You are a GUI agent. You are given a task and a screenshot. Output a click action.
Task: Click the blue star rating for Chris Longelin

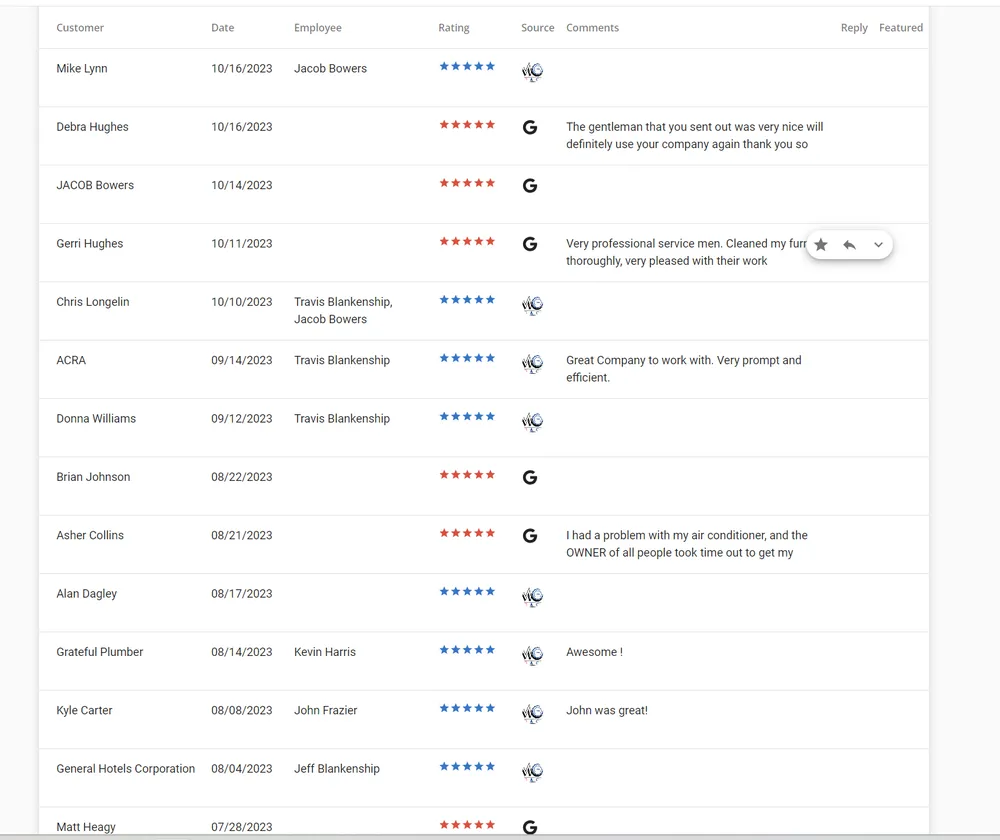tap(467, 300)
